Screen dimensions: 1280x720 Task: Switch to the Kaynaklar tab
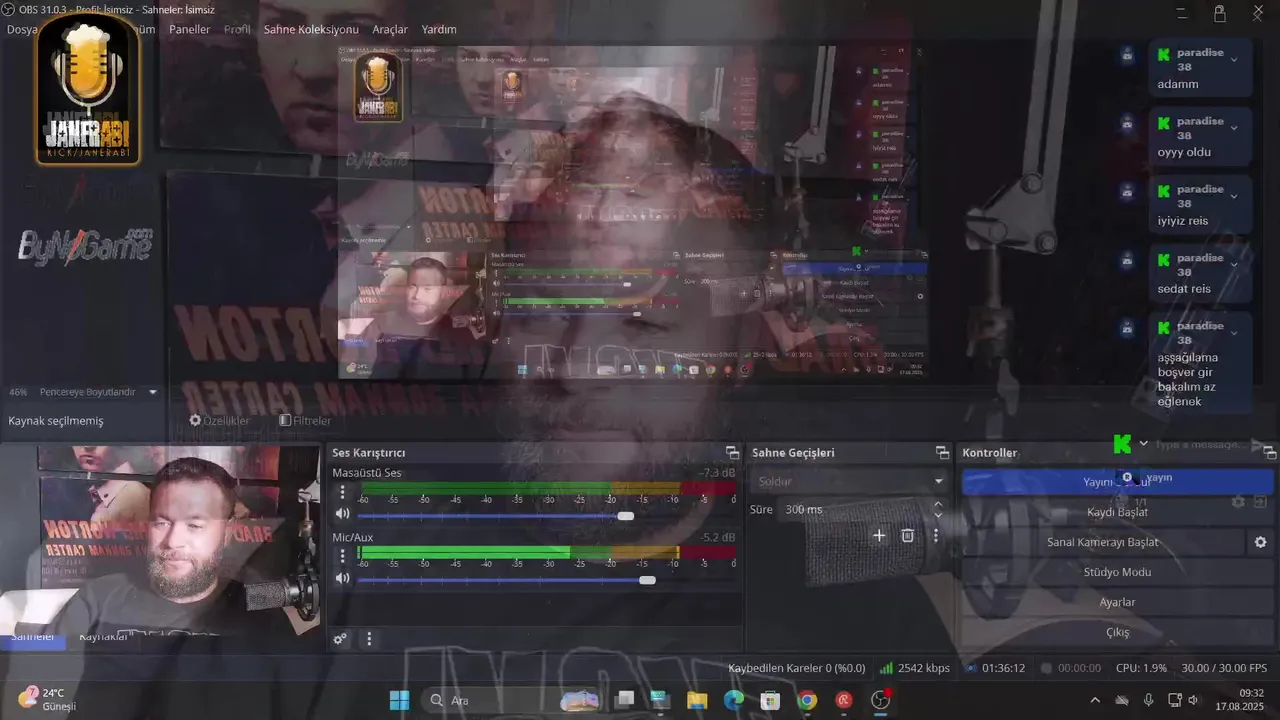pyautogui.click(x=103, y=637)
